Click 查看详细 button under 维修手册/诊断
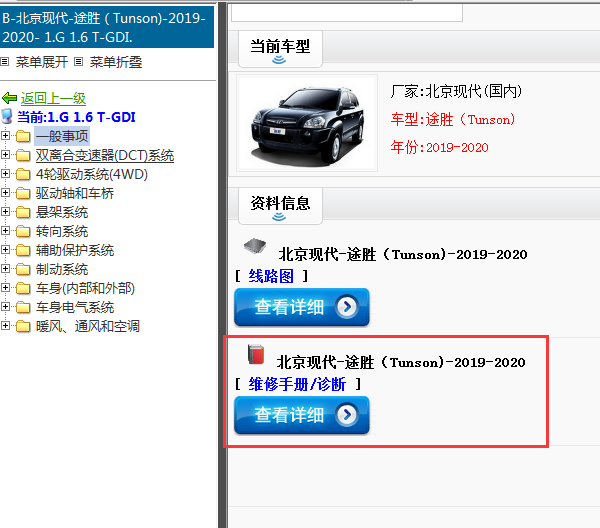The width and height of the screenshot is (600, 528). tap(302, 415)
